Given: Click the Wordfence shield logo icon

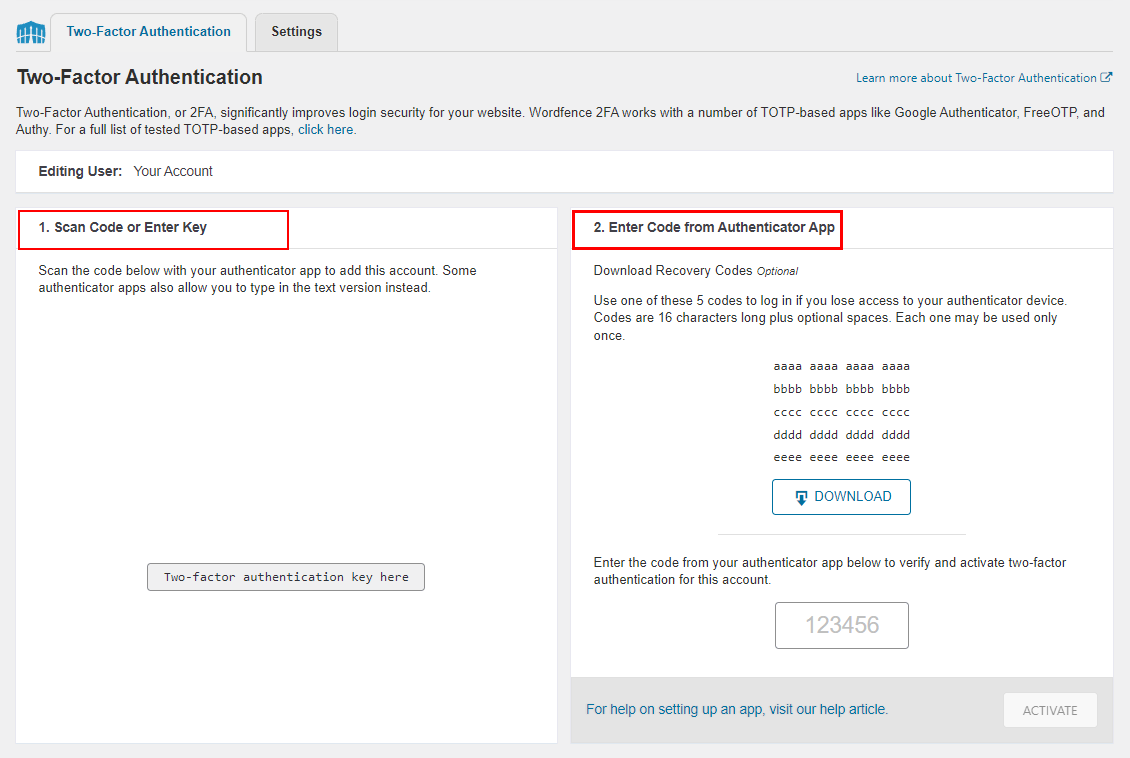Looking at the screenshot, I should [31, 32].
